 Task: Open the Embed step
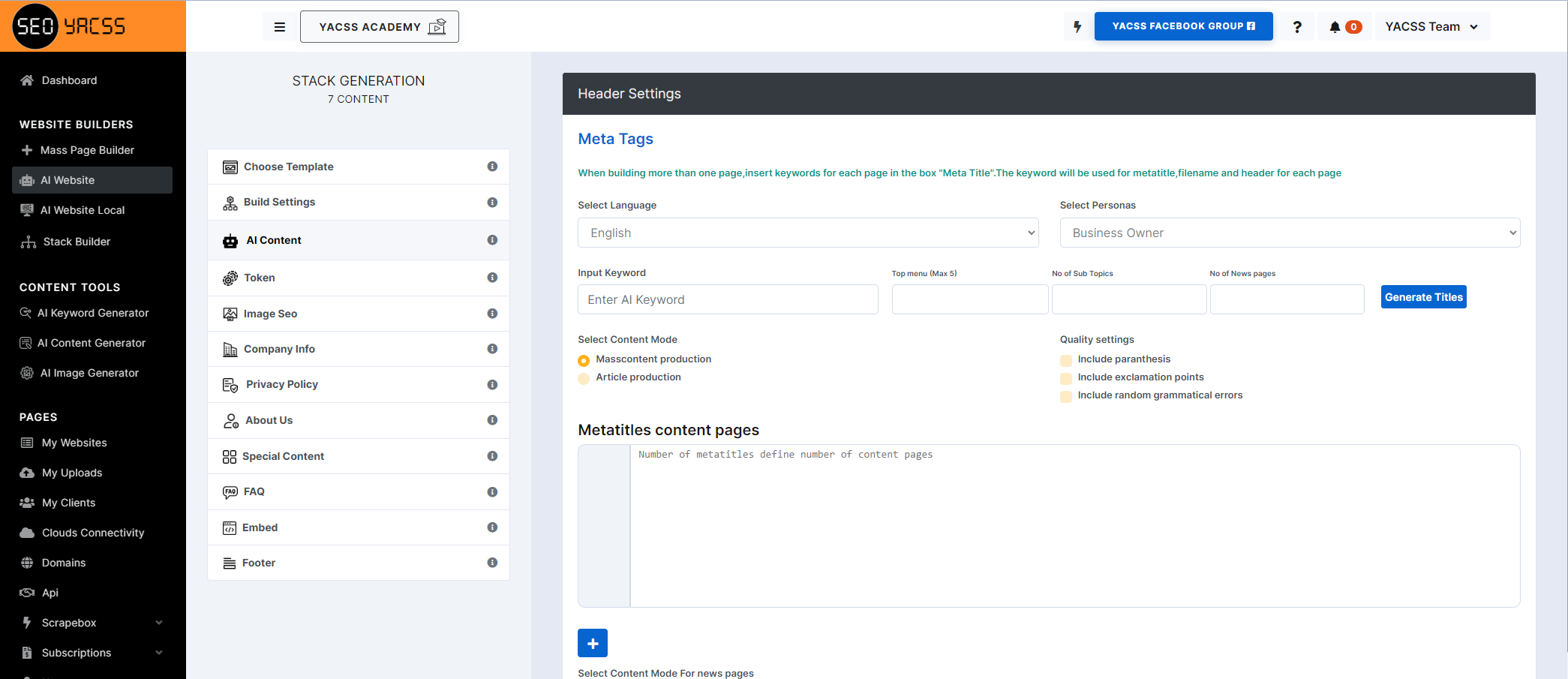[x=359, y=527]
